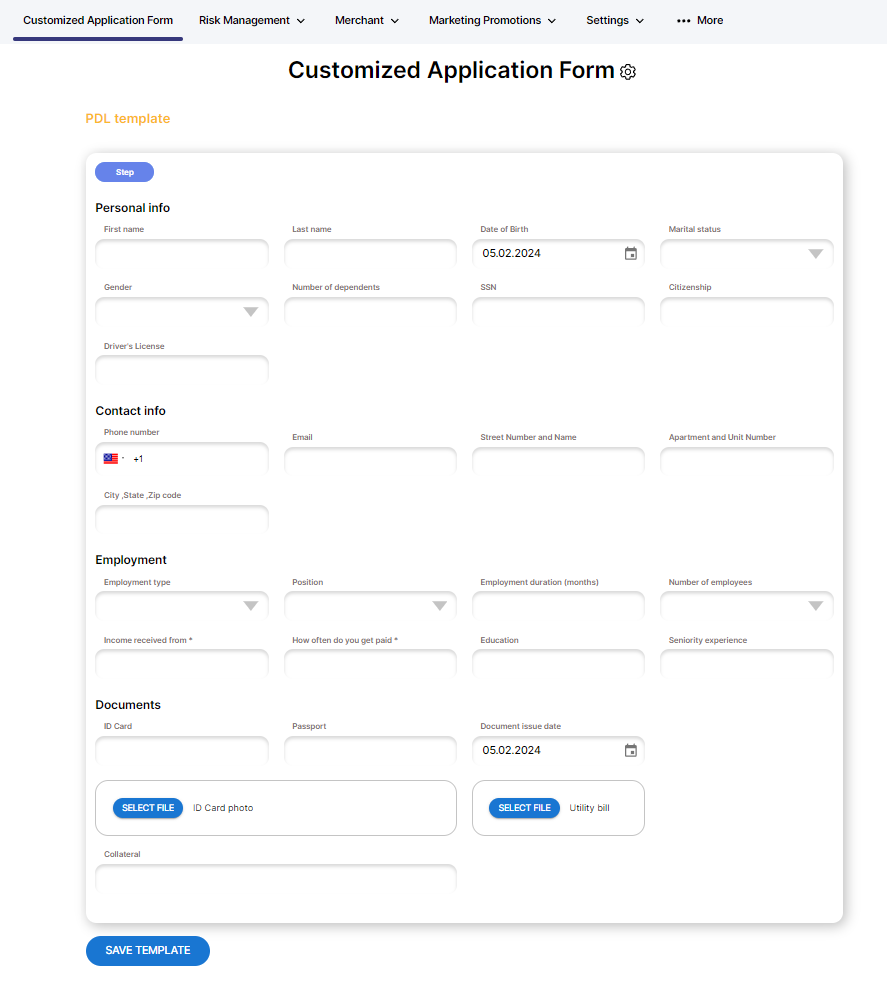
Task: Click the three-dots More menu
Action: tap(699, 20)
